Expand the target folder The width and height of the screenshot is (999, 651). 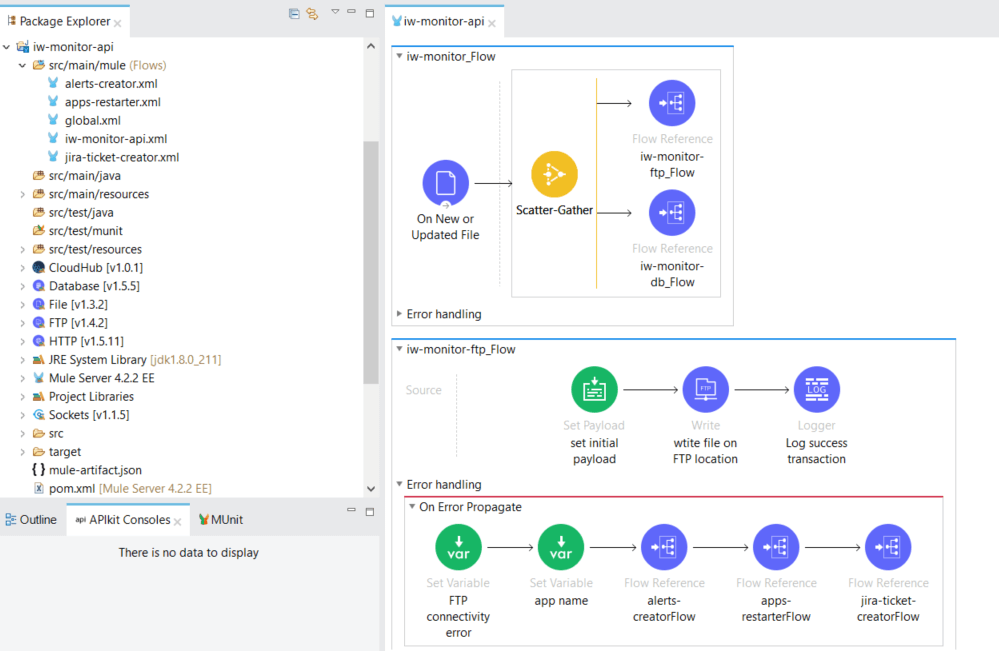[22, 453]
